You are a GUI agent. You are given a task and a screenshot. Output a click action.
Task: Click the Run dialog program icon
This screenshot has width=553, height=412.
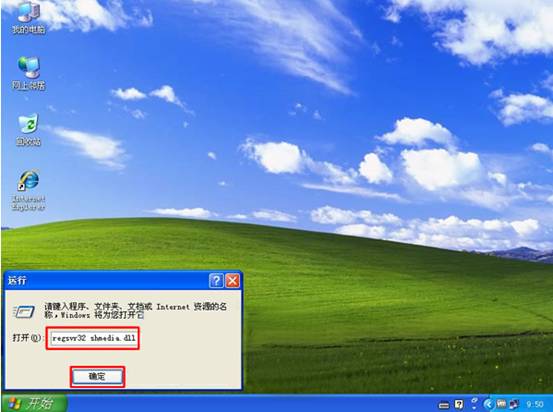tap(24, 312)
